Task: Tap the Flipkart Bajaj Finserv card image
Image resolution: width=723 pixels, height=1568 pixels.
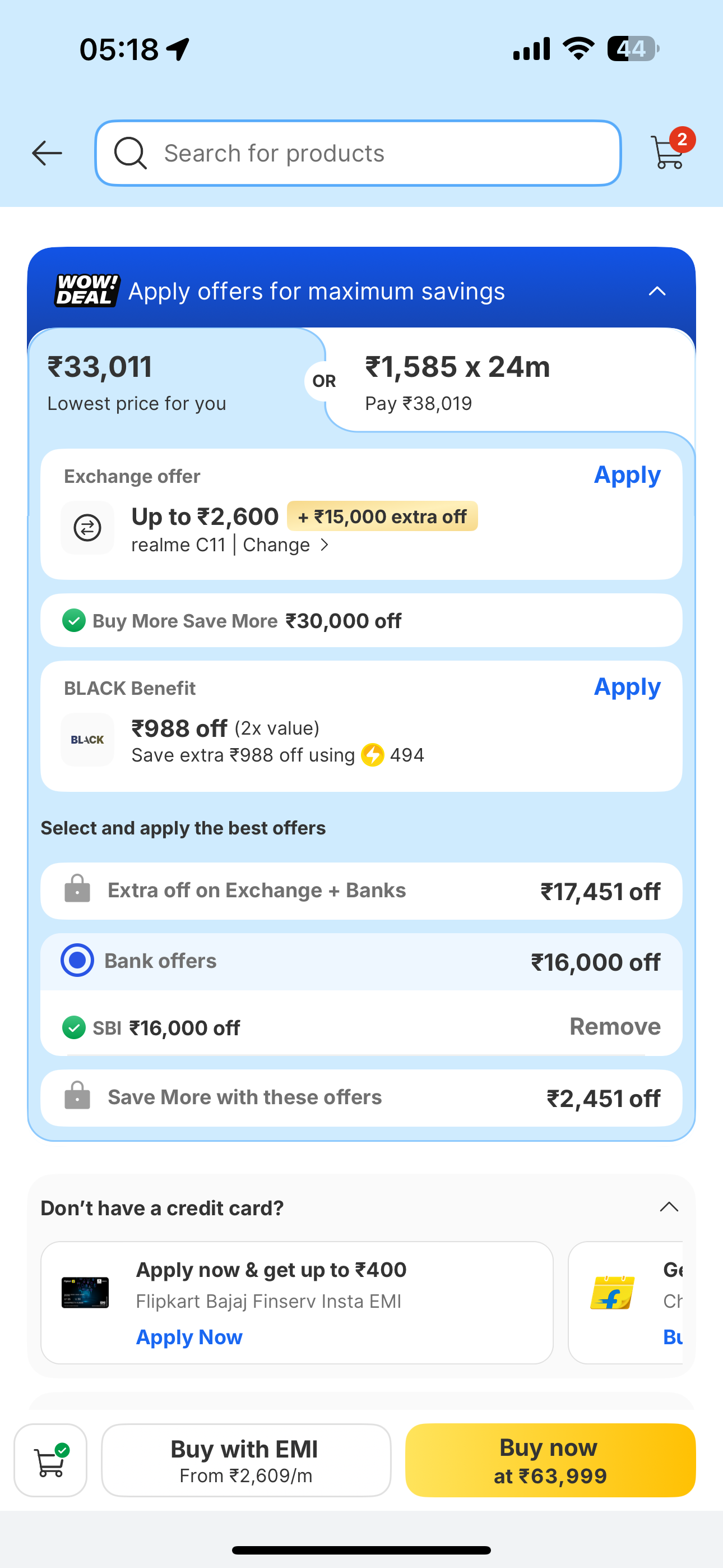Action: [85, 1292]
